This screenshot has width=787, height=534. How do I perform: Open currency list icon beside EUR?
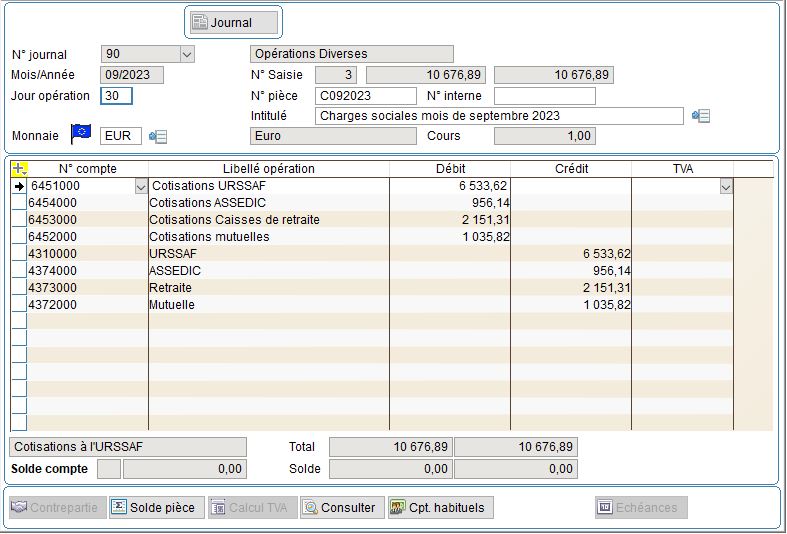pos(158,136)
